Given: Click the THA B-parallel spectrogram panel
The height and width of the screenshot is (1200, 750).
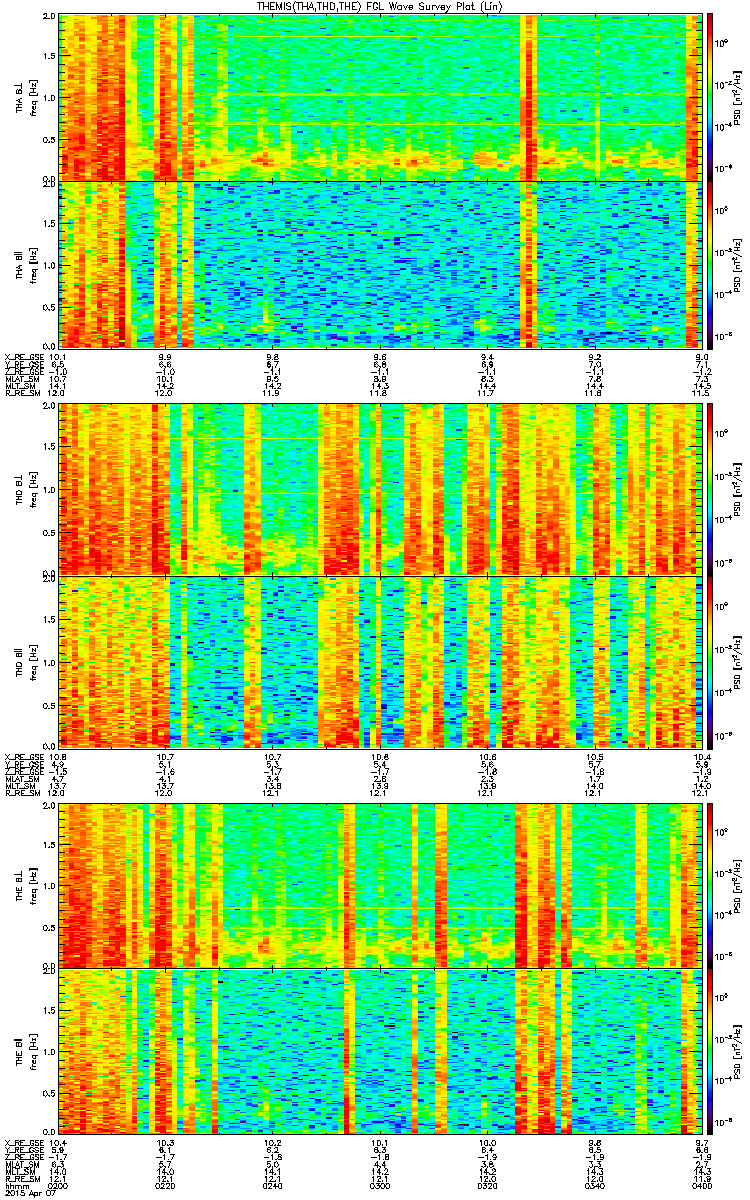Looking at the screenshot, I should click(381, 264).
